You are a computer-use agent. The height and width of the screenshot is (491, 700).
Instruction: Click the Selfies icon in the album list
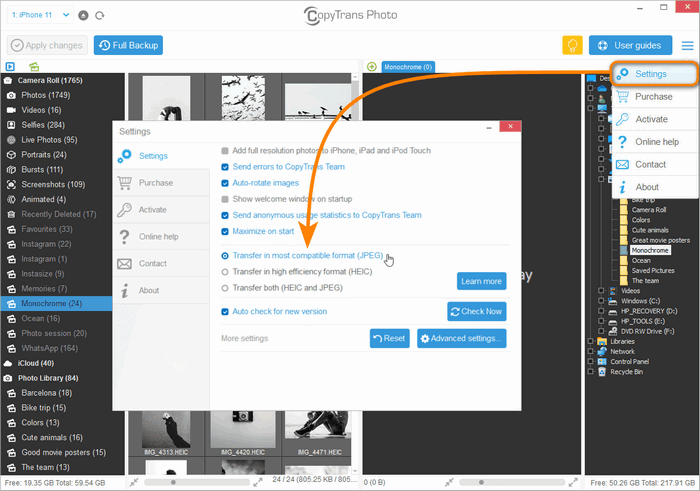[11, 125]
